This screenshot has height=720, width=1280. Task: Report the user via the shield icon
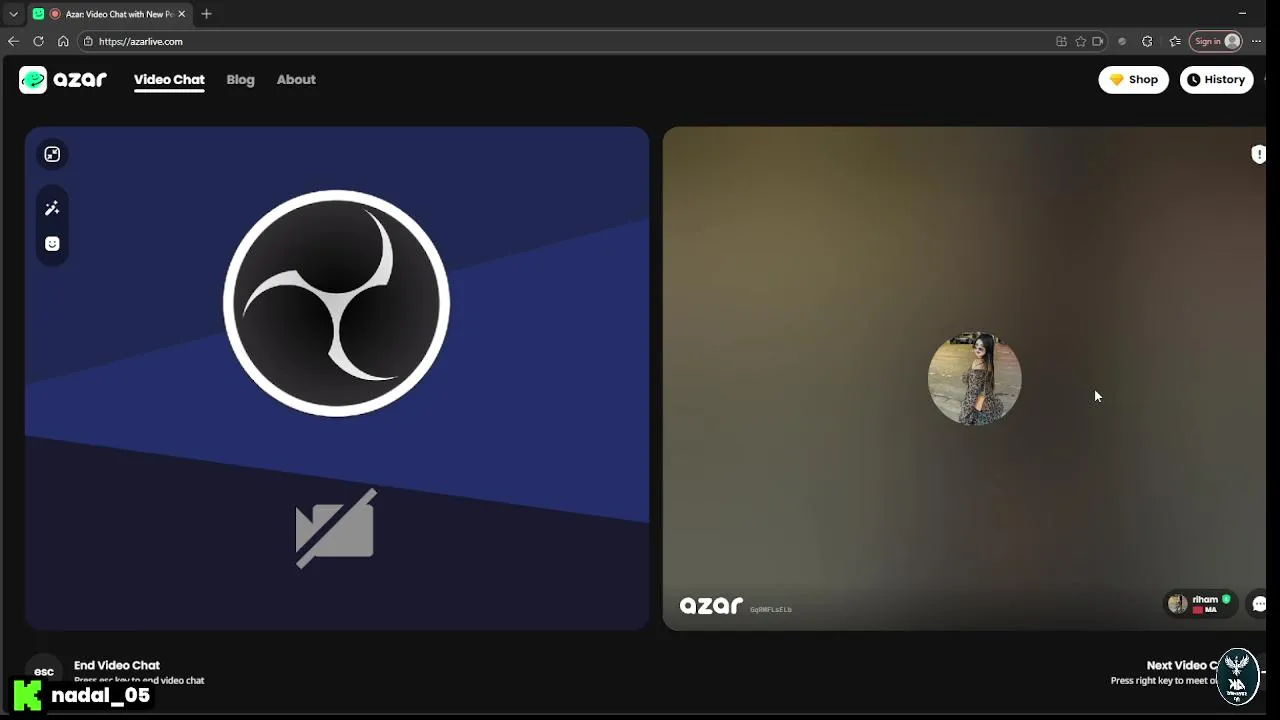point(1258,154)
